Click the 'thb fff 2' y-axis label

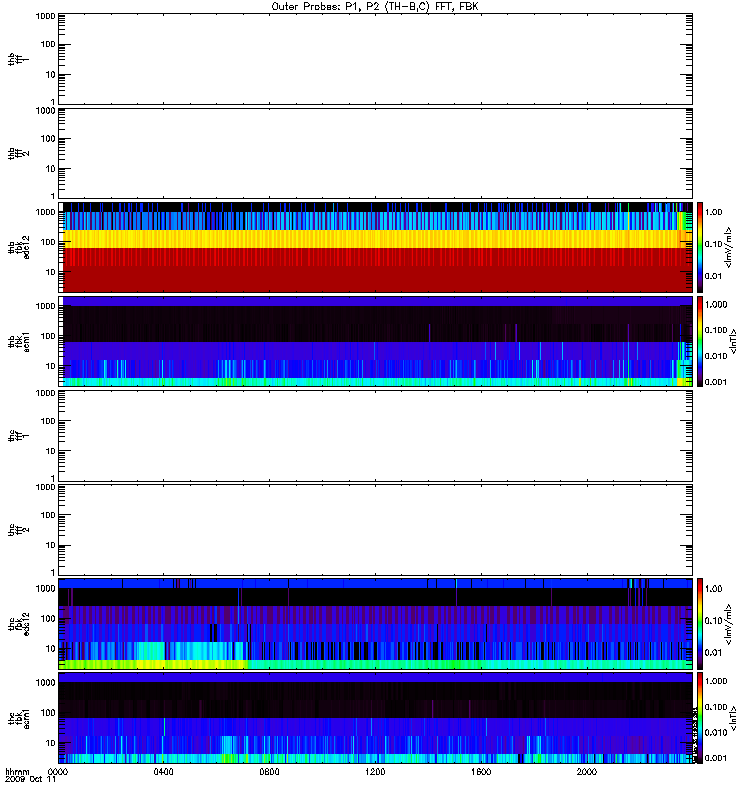click(18, 154)
